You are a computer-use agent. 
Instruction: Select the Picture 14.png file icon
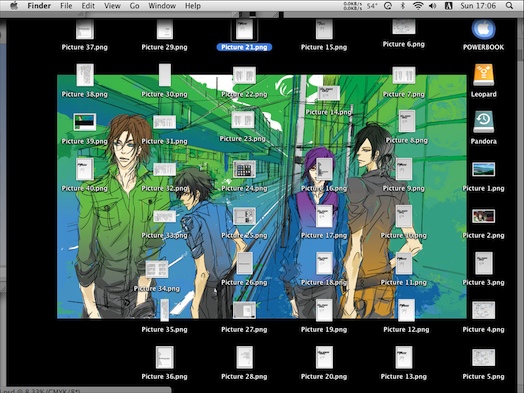coord(329,93)
